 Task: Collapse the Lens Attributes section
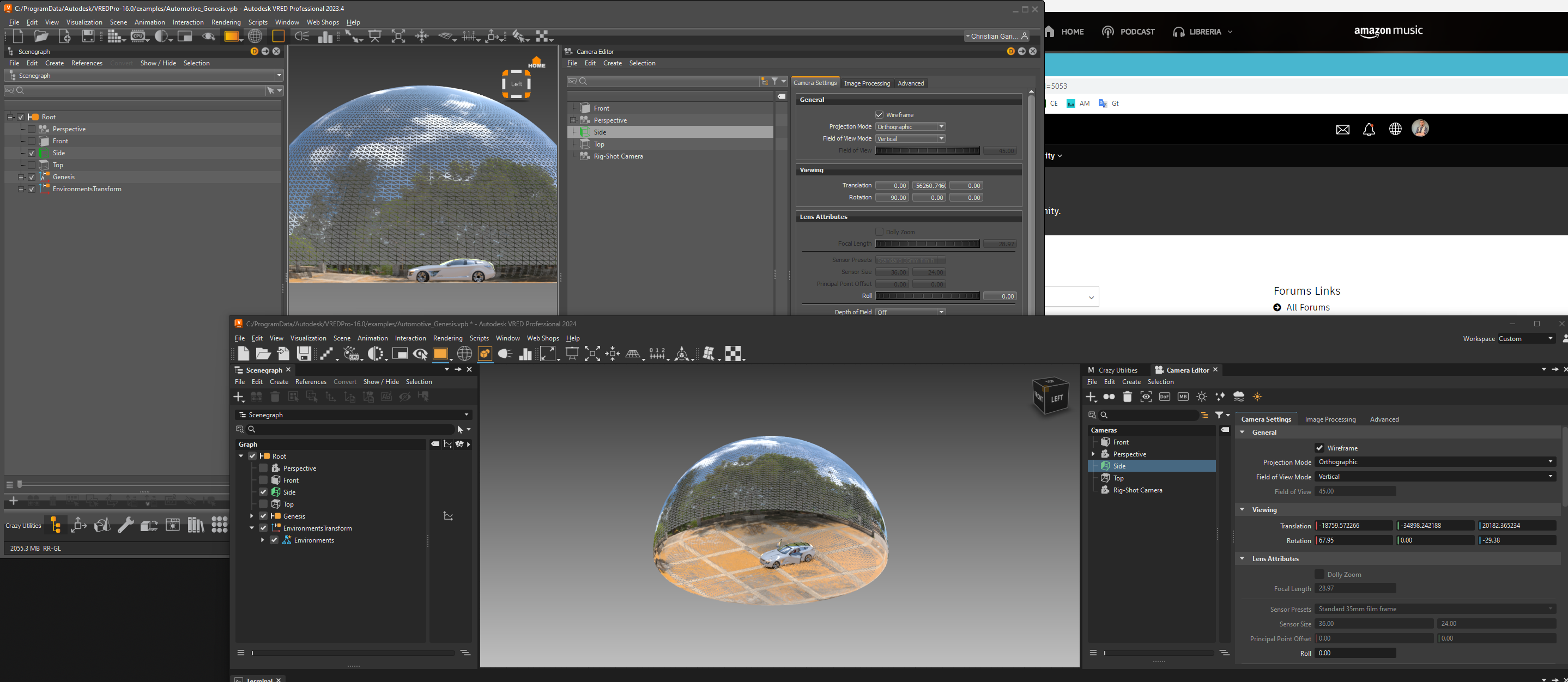[x=1242, y=558]
